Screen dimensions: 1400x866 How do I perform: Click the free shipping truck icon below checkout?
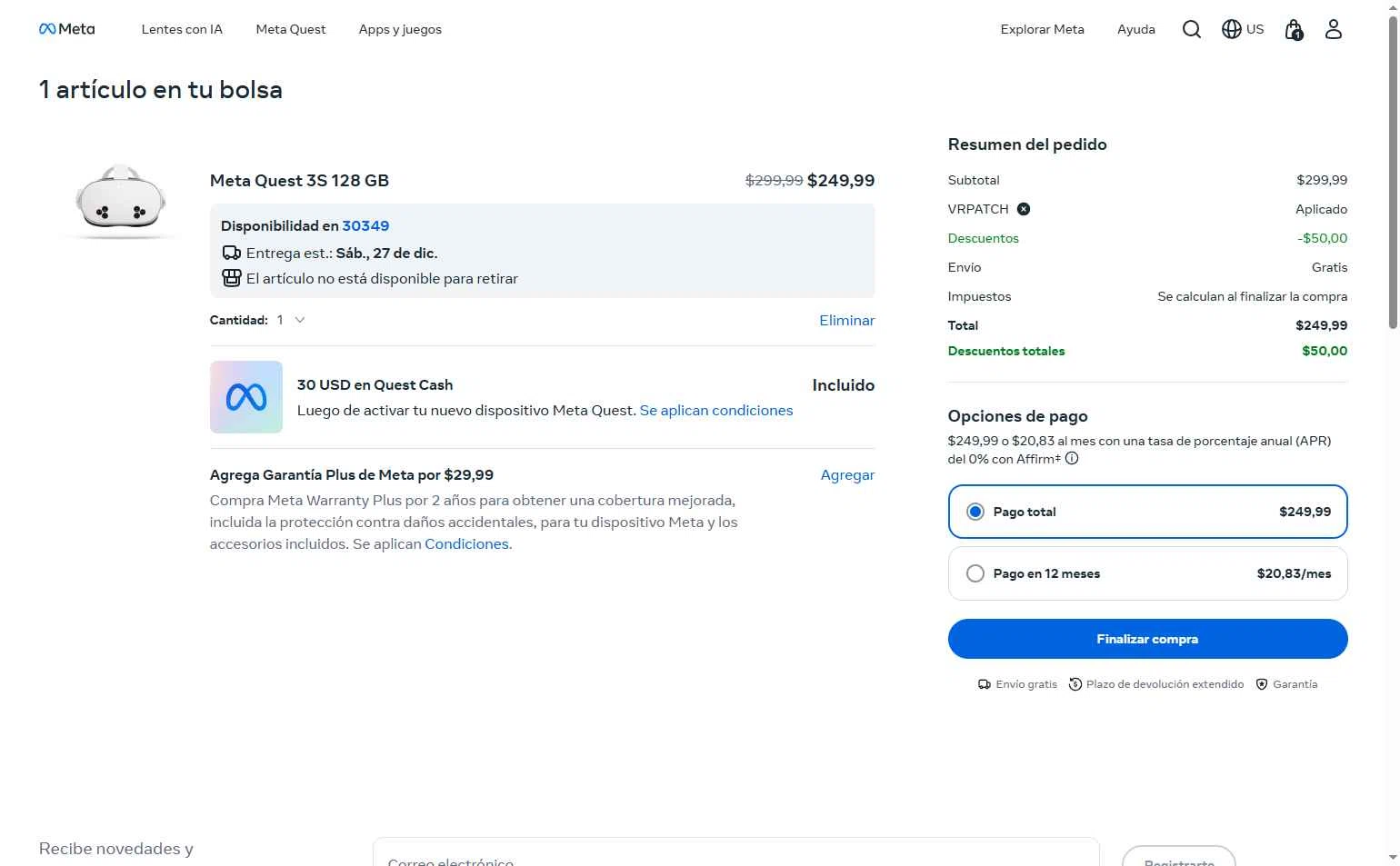tap(985, 684)
